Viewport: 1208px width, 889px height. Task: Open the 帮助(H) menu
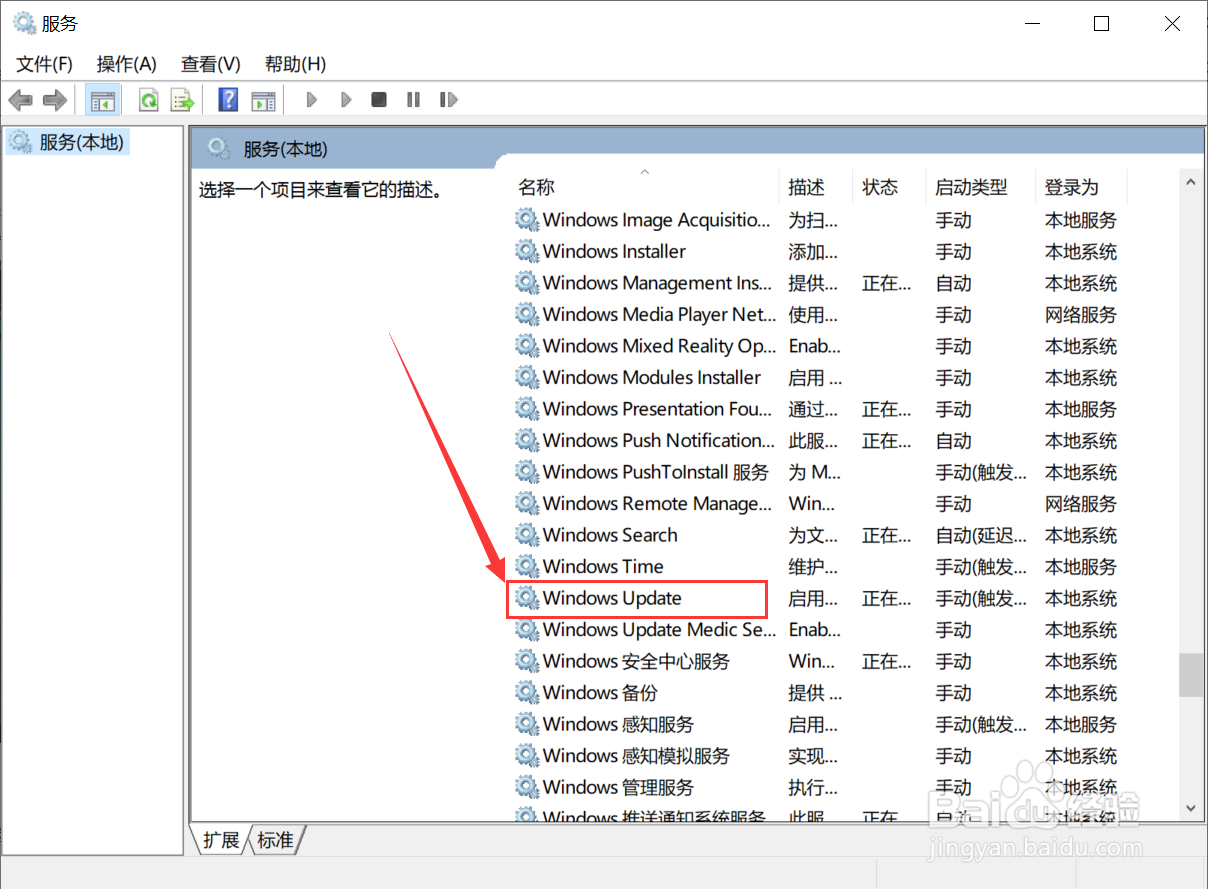[295, 64]
